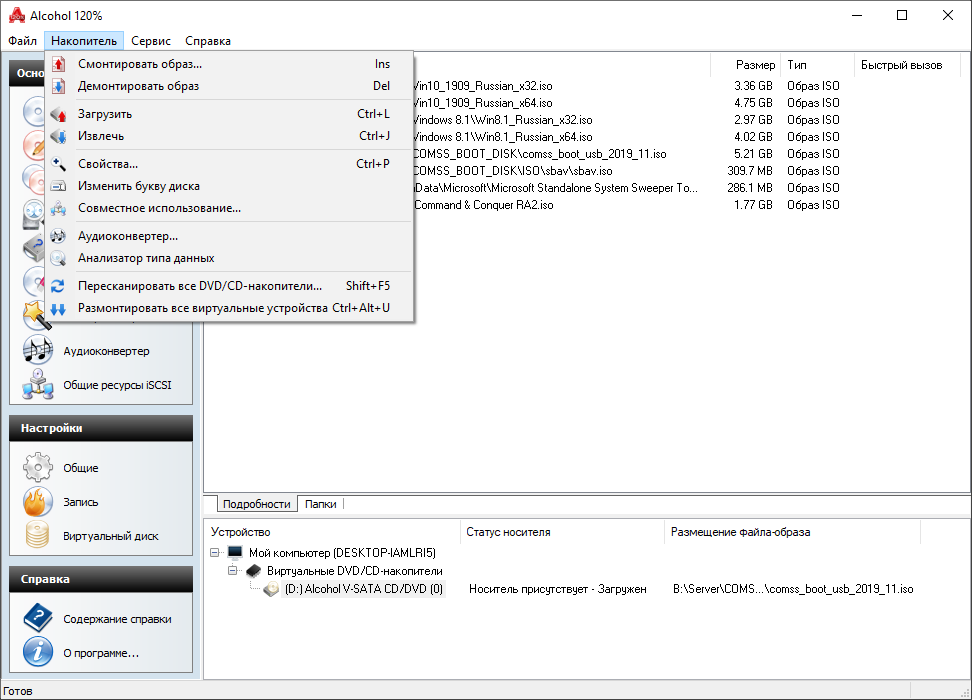Click the gear icon for Общие settings
This screenshot has width=972, height=700.
[38, 467]
